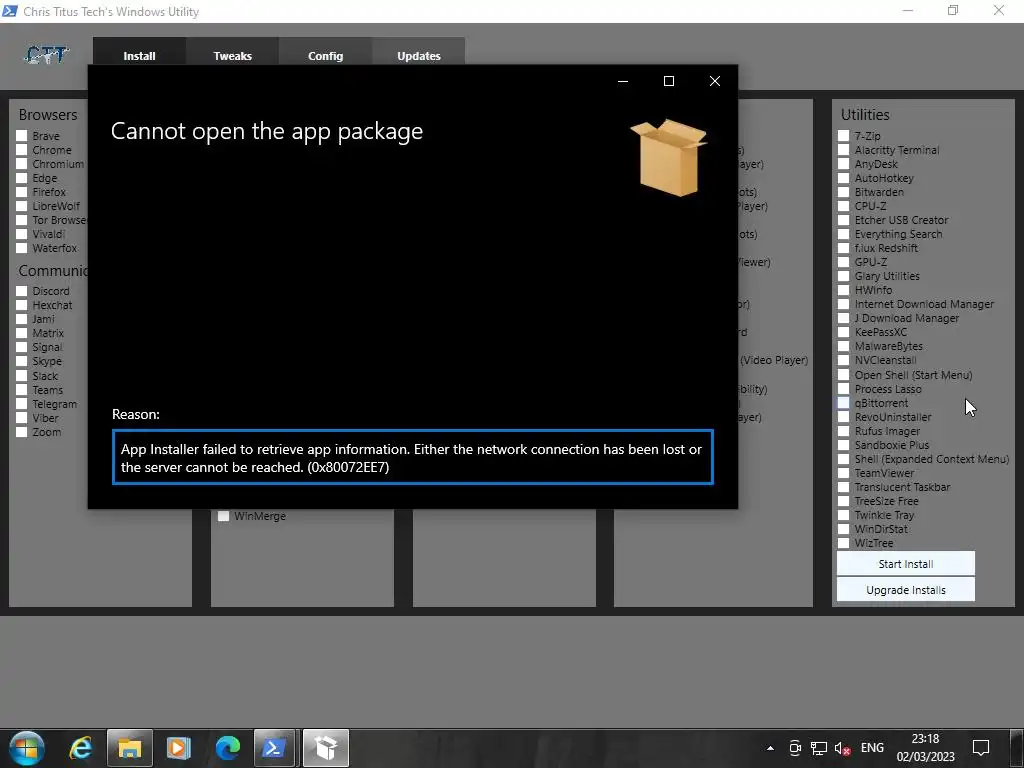This screenshot has height=768, width=1024.
Task: Enable the TeamViewer checkbox
Action: tap(844, 473)
